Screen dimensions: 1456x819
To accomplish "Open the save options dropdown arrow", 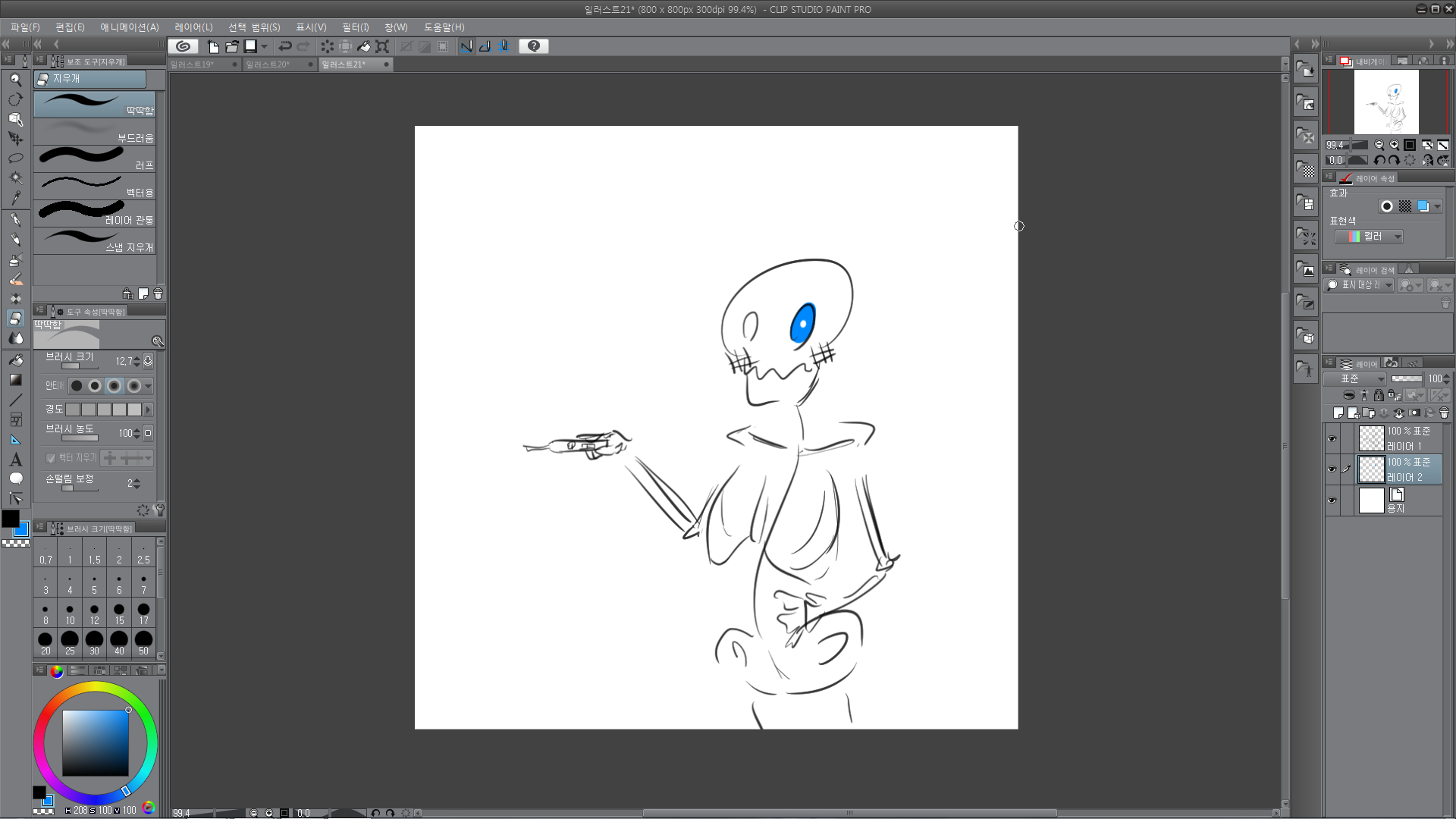I will (x=265, y=46).
